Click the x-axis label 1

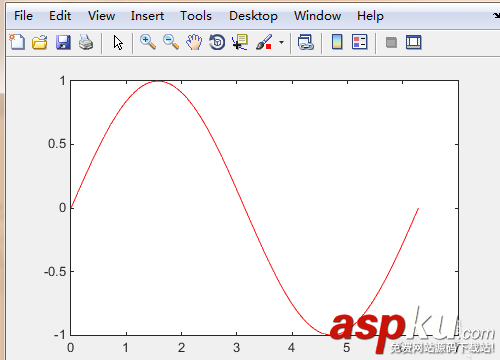coord(126,348)
